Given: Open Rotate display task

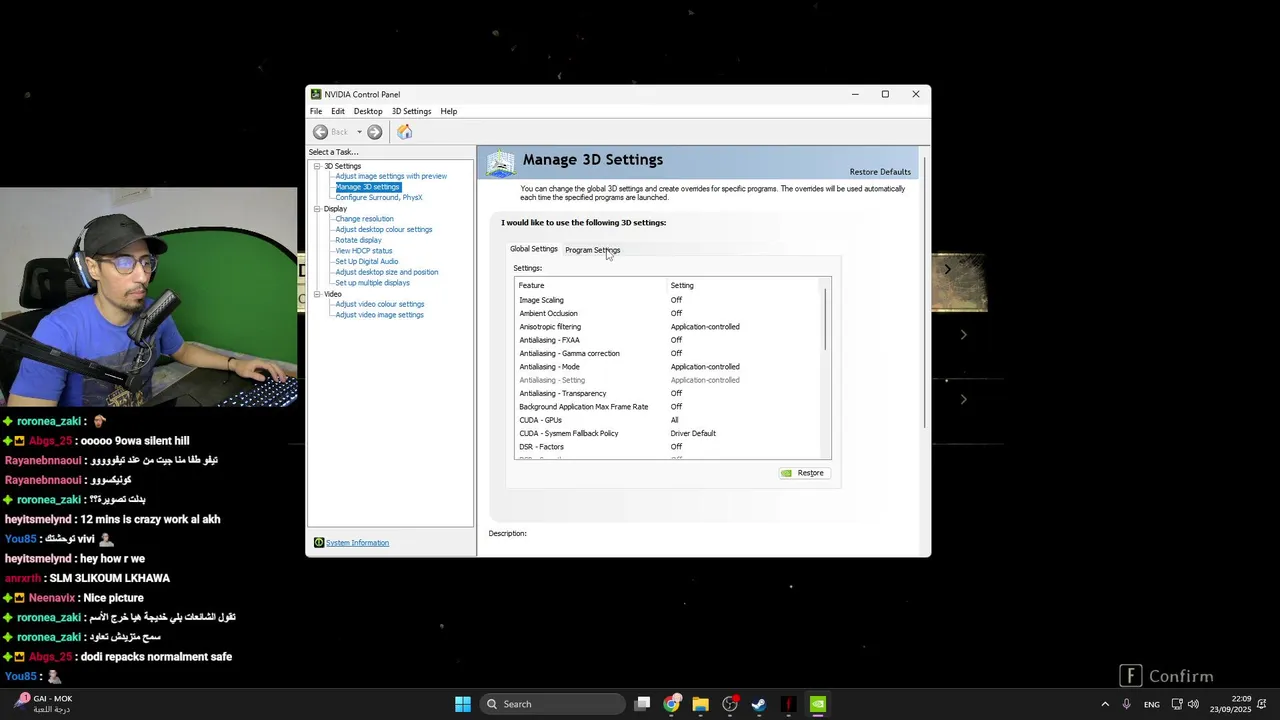Looking at the screenshot, I should click(358, 240).
